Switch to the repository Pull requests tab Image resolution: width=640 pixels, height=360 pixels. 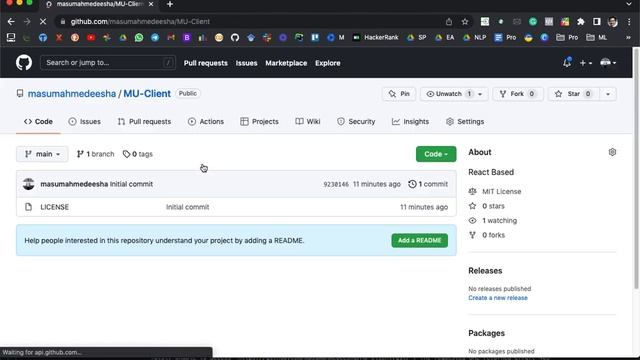coord(144,122)
